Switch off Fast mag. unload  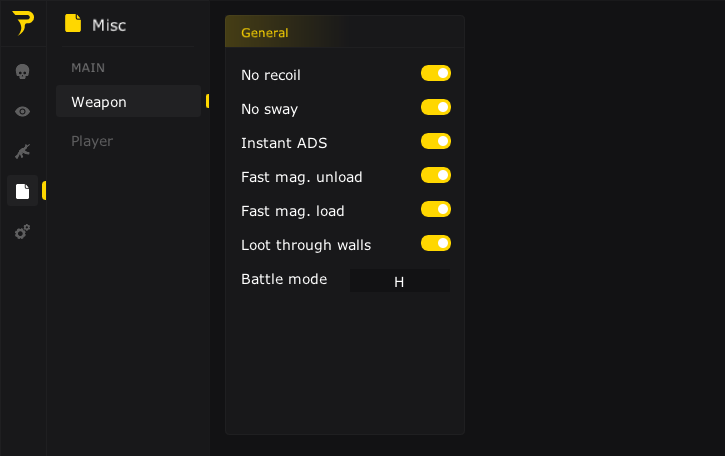(x=435, y=175)
